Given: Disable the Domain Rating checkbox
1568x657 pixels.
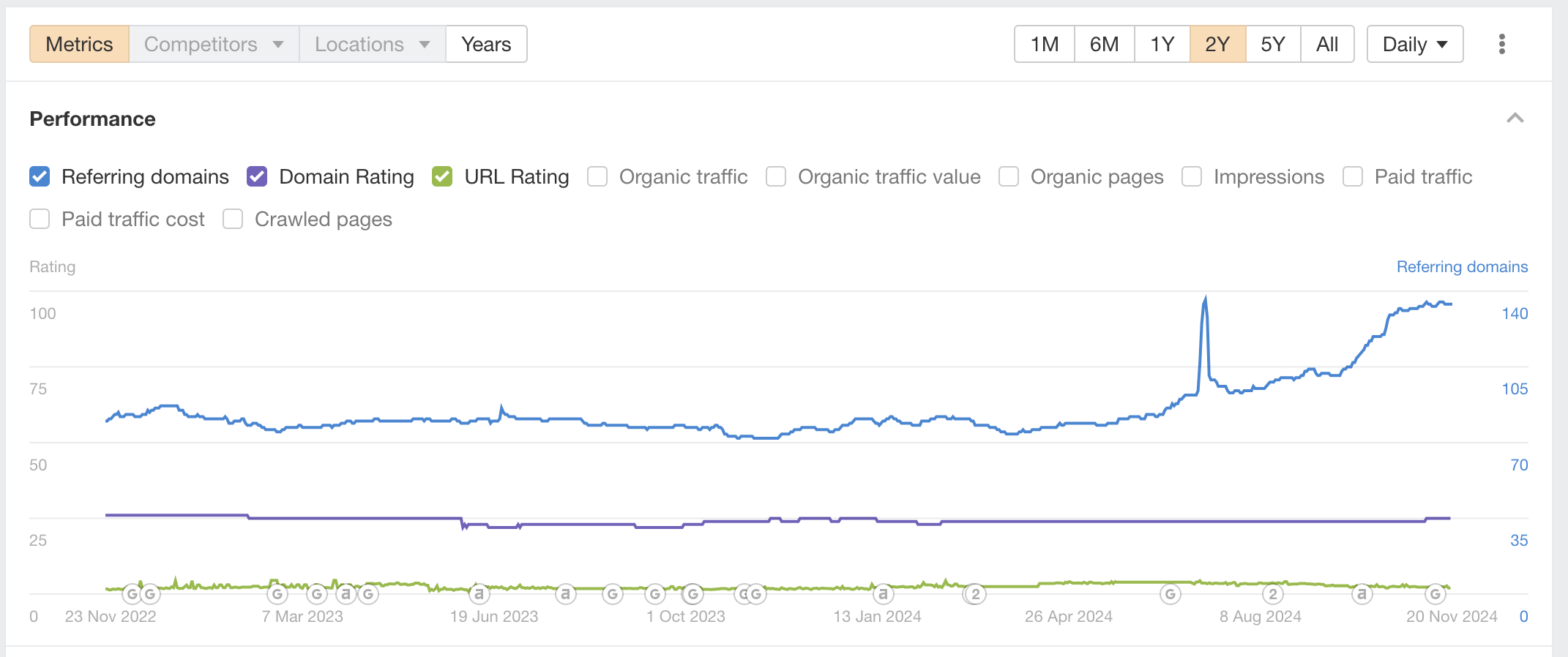Looking at the screenshot, I should tap(256, 176).
